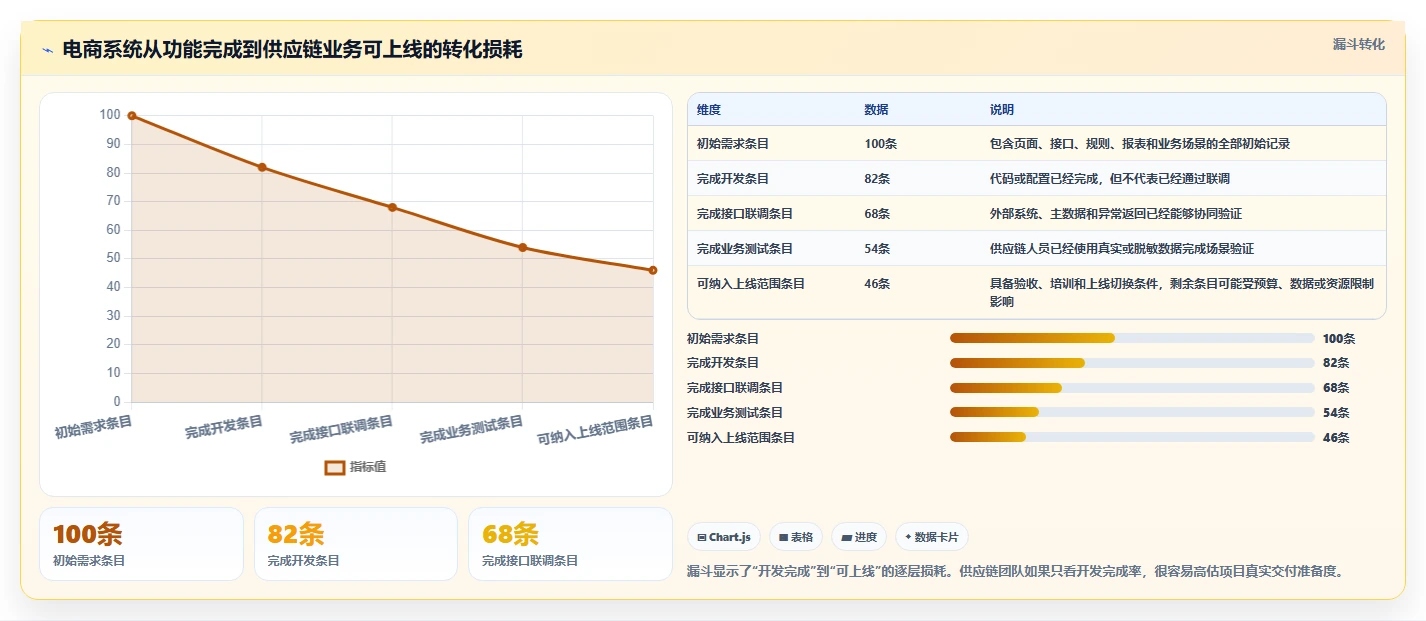Click the 漏斗转化 label in header
This screenshot has height=621, width=1426.
coord(1359,45)
